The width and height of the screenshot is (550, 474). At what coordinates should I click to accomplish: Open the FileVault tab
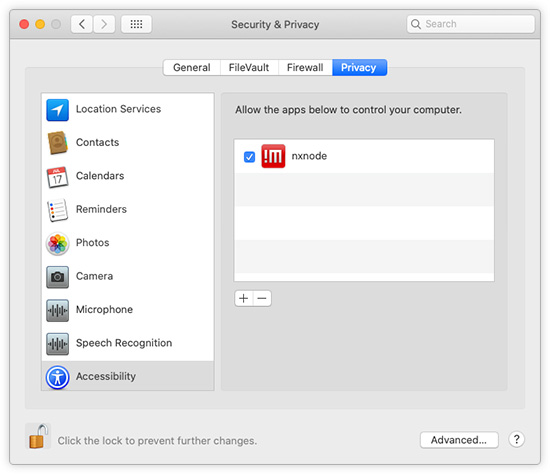[x=249, y=67]
